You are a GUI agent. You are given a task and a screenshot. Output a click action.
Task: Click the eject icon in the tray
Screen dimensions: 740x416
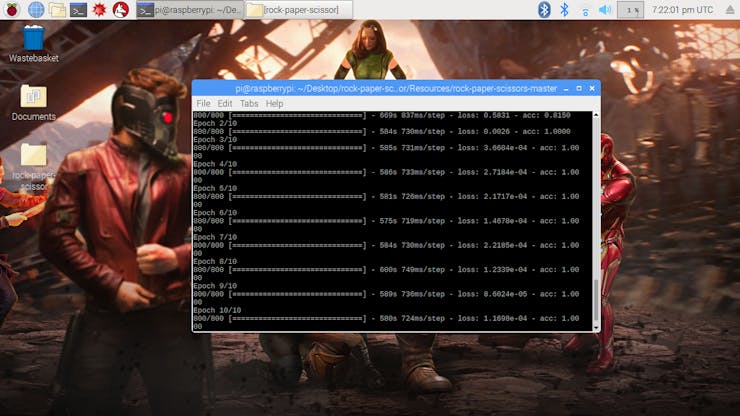pyautogui.click(x=731, y=10)
